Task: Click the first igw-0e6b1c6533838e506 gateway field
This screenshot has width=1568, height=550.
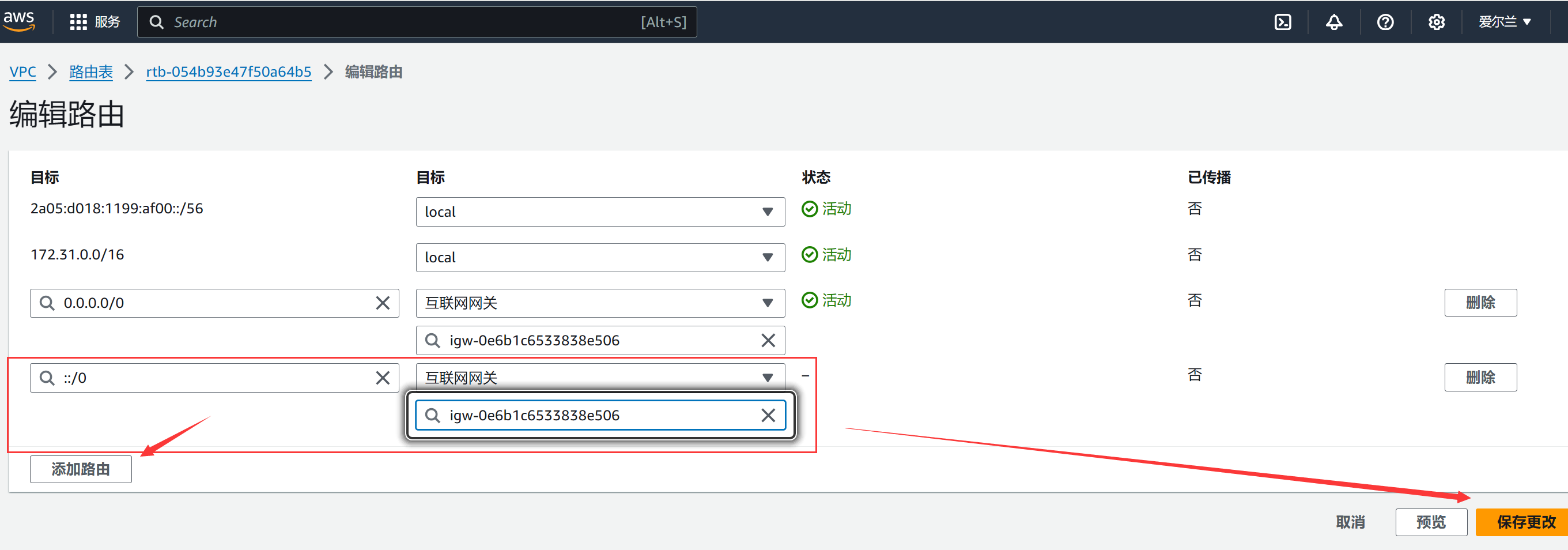Action: (600, 340)
